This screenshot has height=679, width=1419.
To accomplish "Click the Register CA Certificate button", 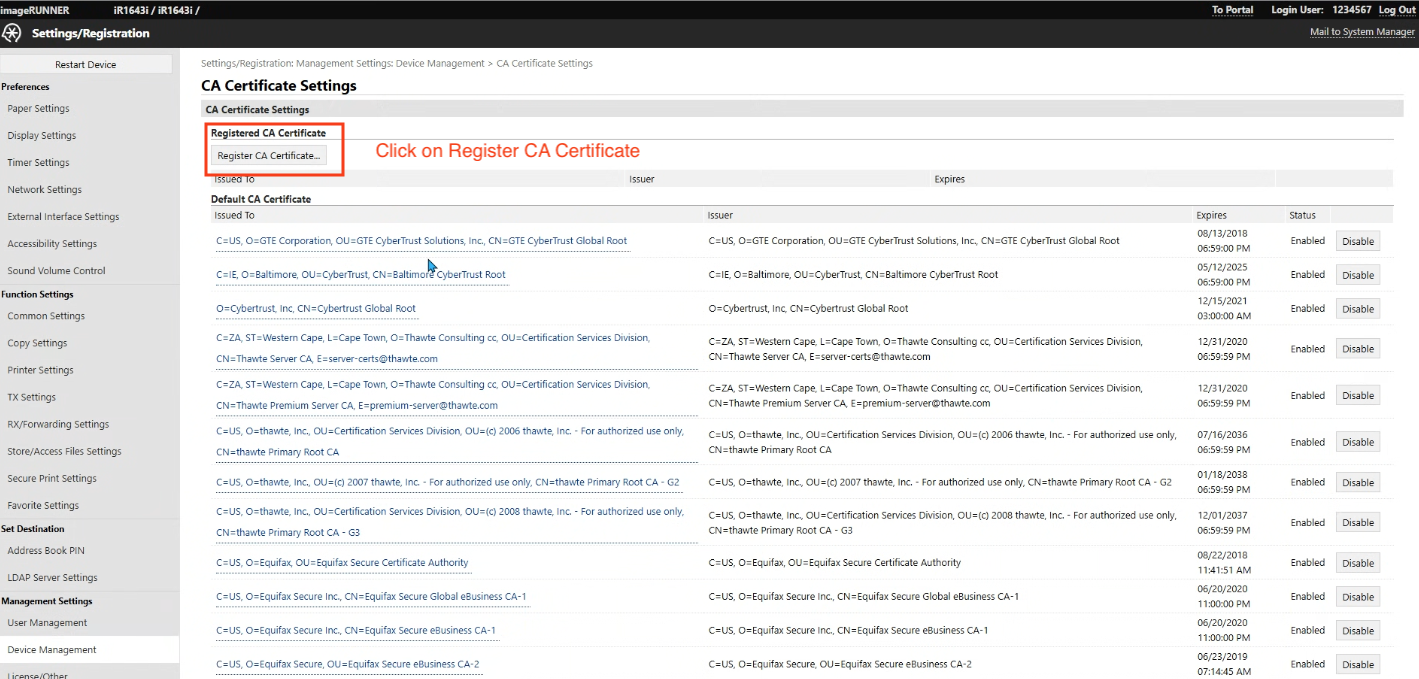I will click(x=268, y=156).
